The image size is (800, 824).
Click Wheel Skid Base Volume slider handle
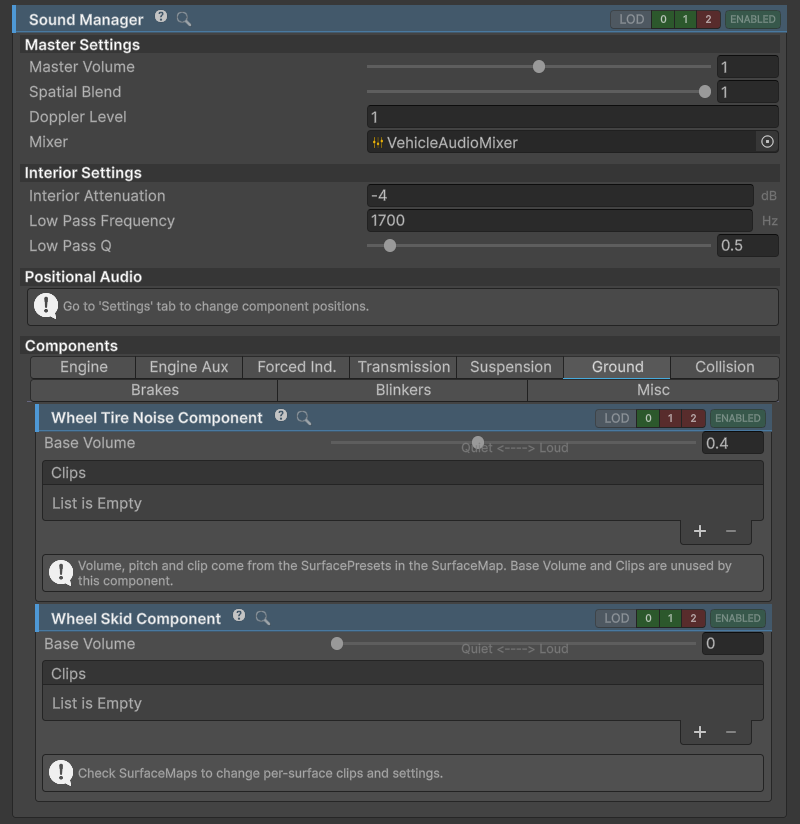pos(337,644)
